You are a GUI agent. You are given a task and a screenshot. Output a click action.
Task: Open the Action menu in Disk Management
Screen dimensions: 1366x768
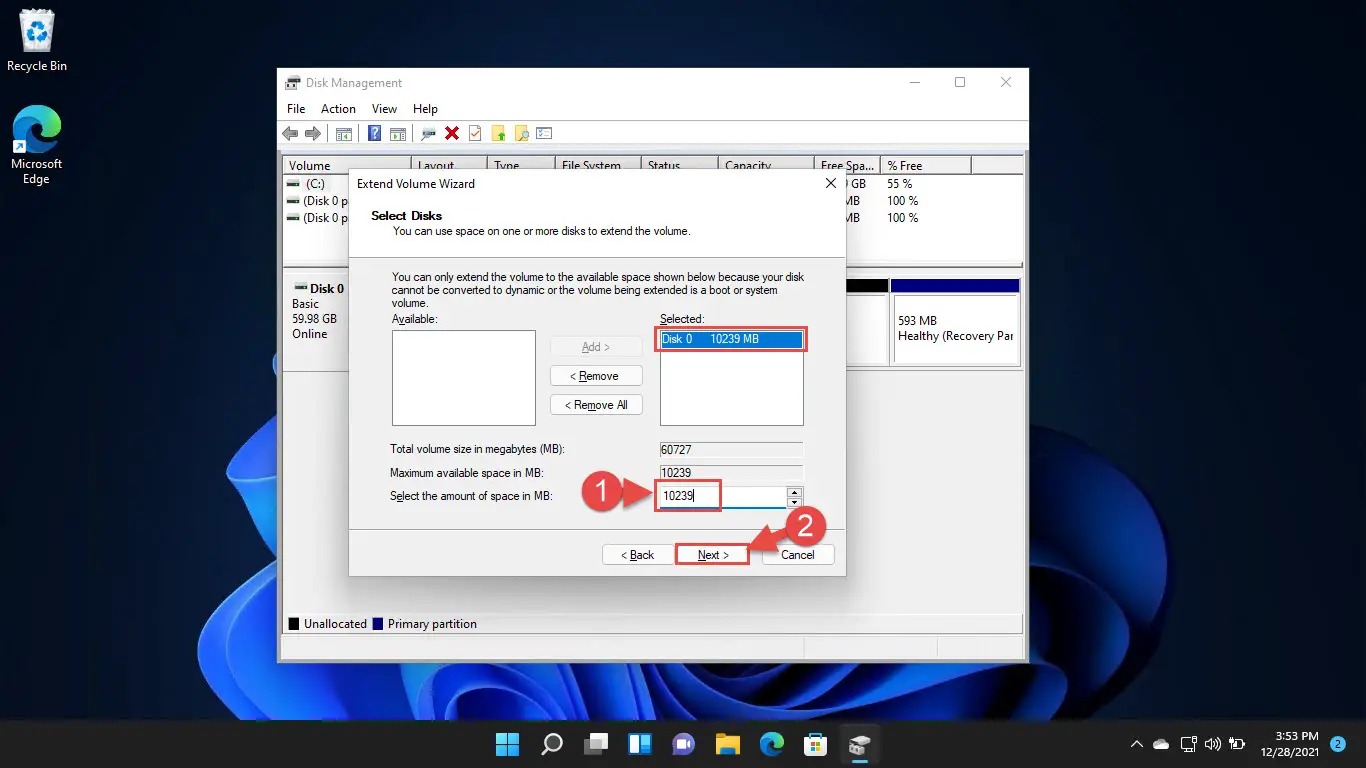338,109
